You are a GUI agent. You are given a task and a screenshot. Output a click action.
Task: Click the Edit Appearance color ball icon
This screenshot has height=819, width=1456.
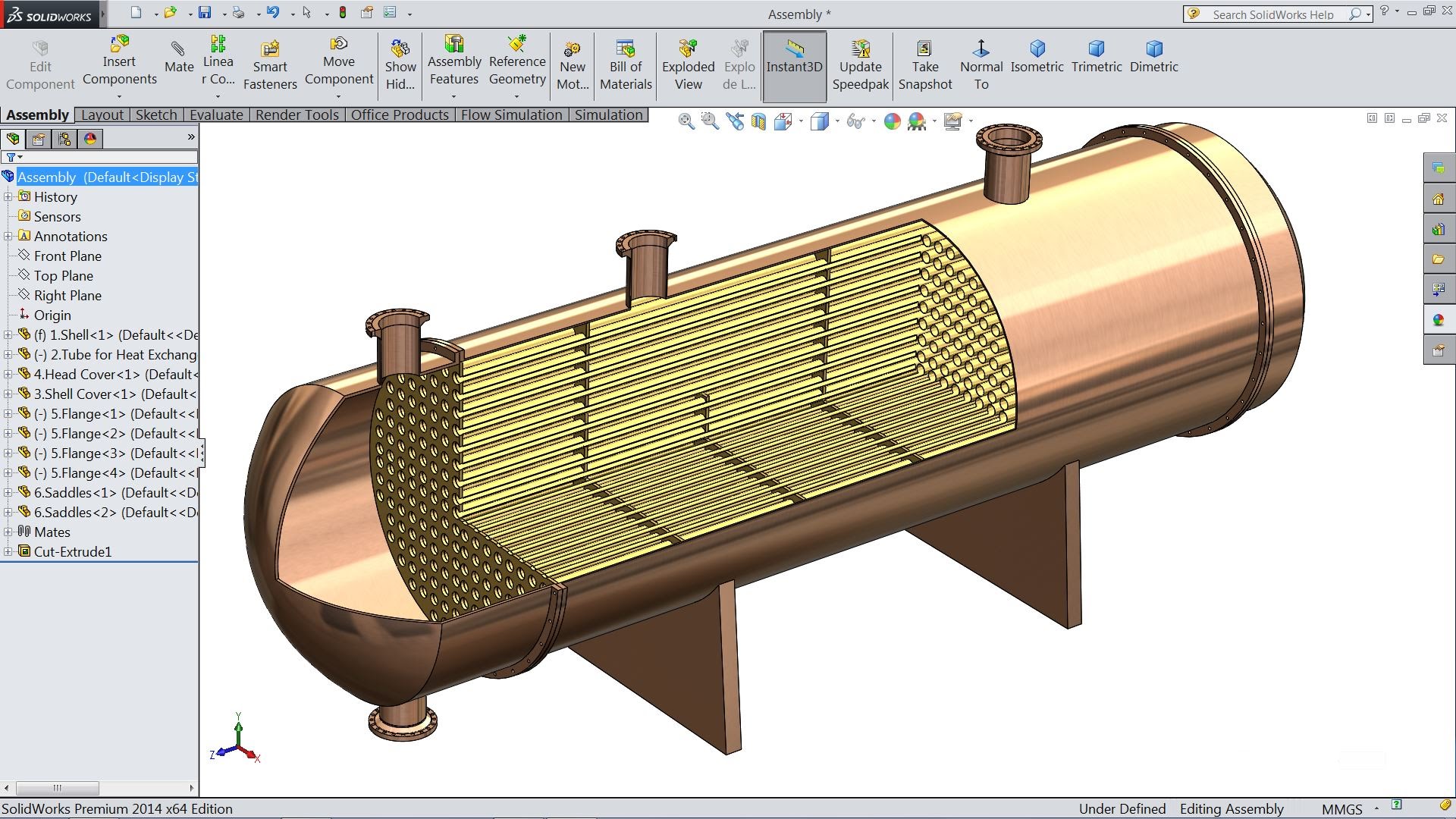(893, 121)
